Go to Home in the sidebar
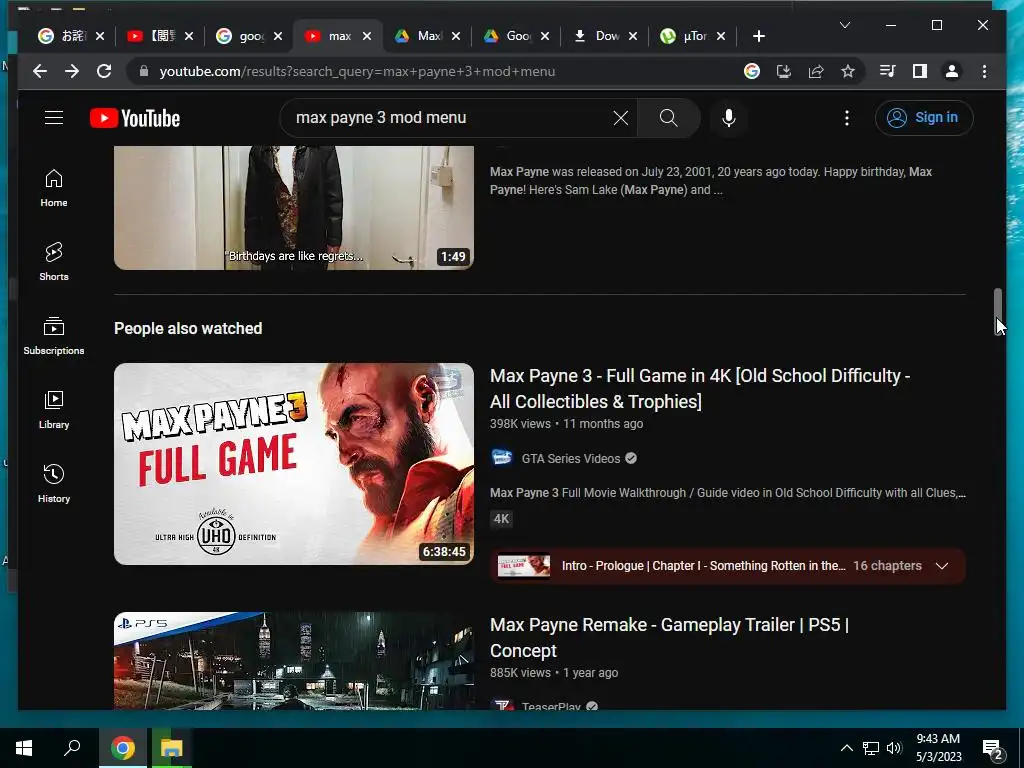 point(54,188)
